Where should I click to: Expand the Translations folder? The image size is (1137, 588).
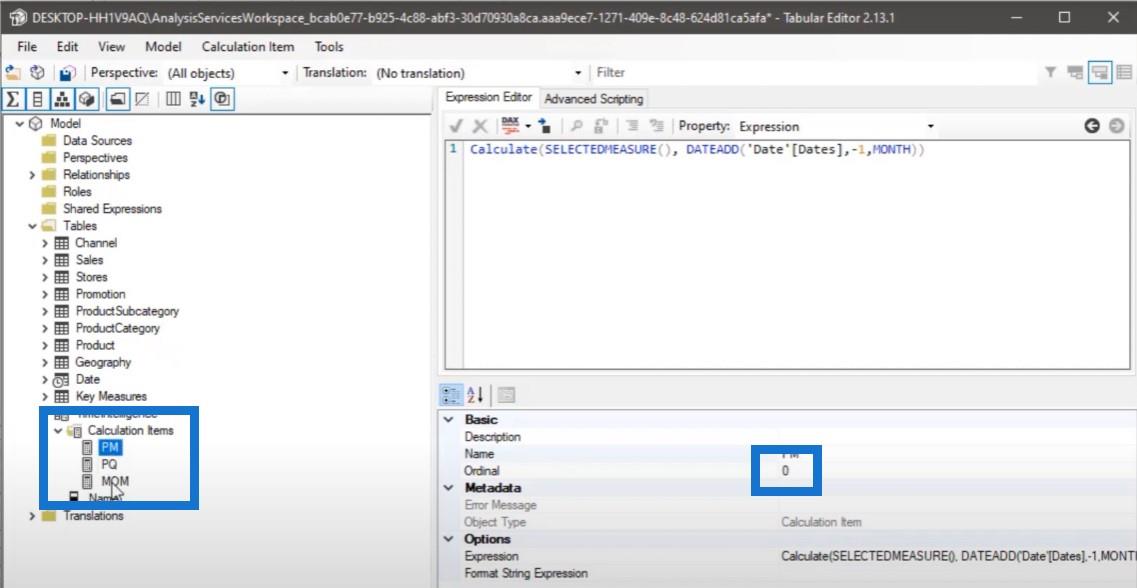click(x=32, y=516)
